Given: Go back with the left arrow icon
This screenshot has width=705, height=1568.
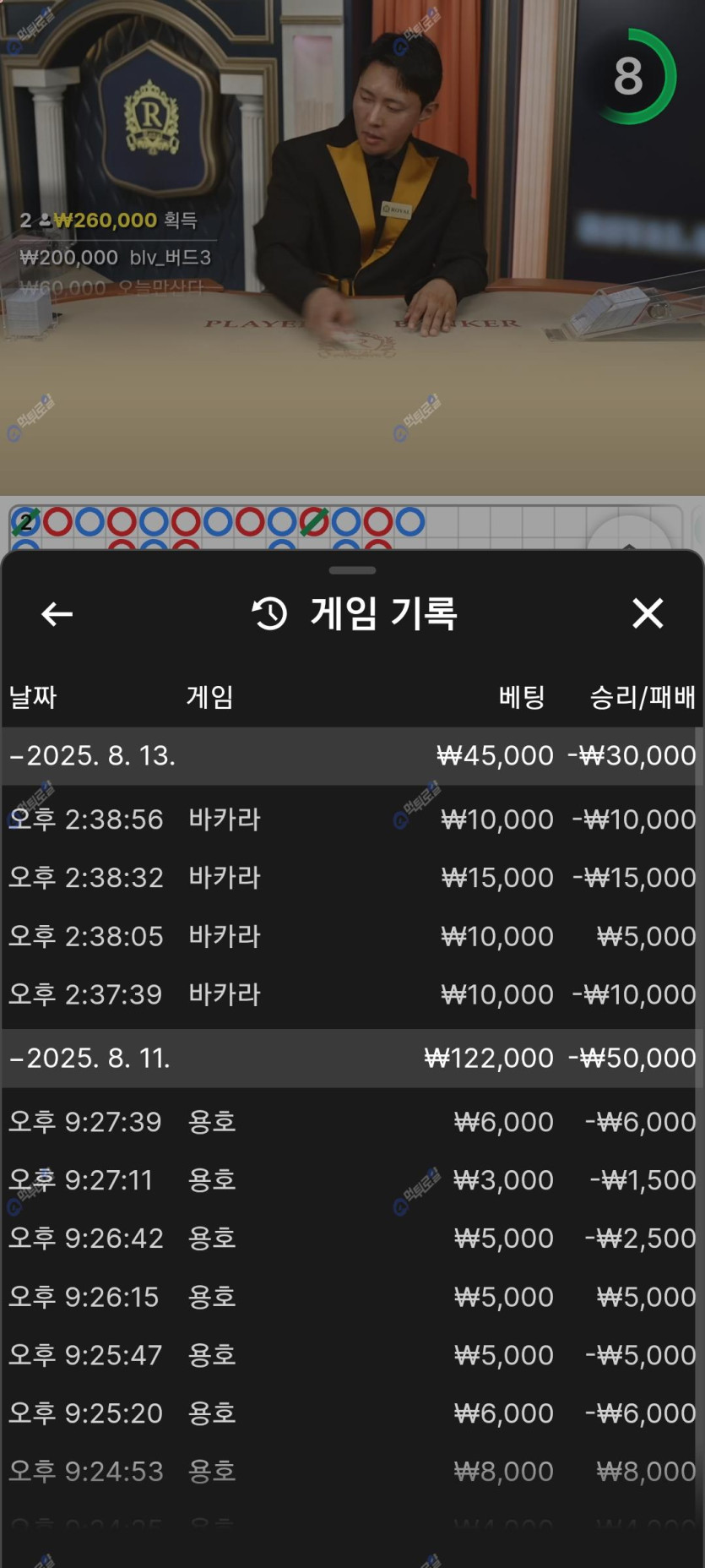Looking at the screenshot, I should point(57,614).
